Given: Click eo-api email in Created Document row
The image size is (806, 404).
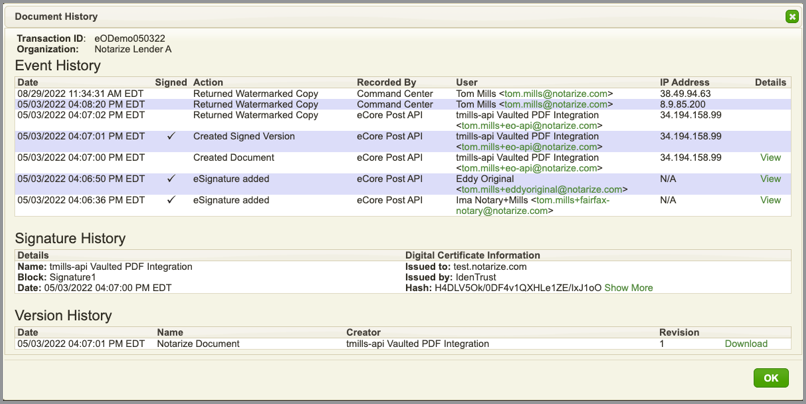Looking at the screenshot, I should click(527, 168).
